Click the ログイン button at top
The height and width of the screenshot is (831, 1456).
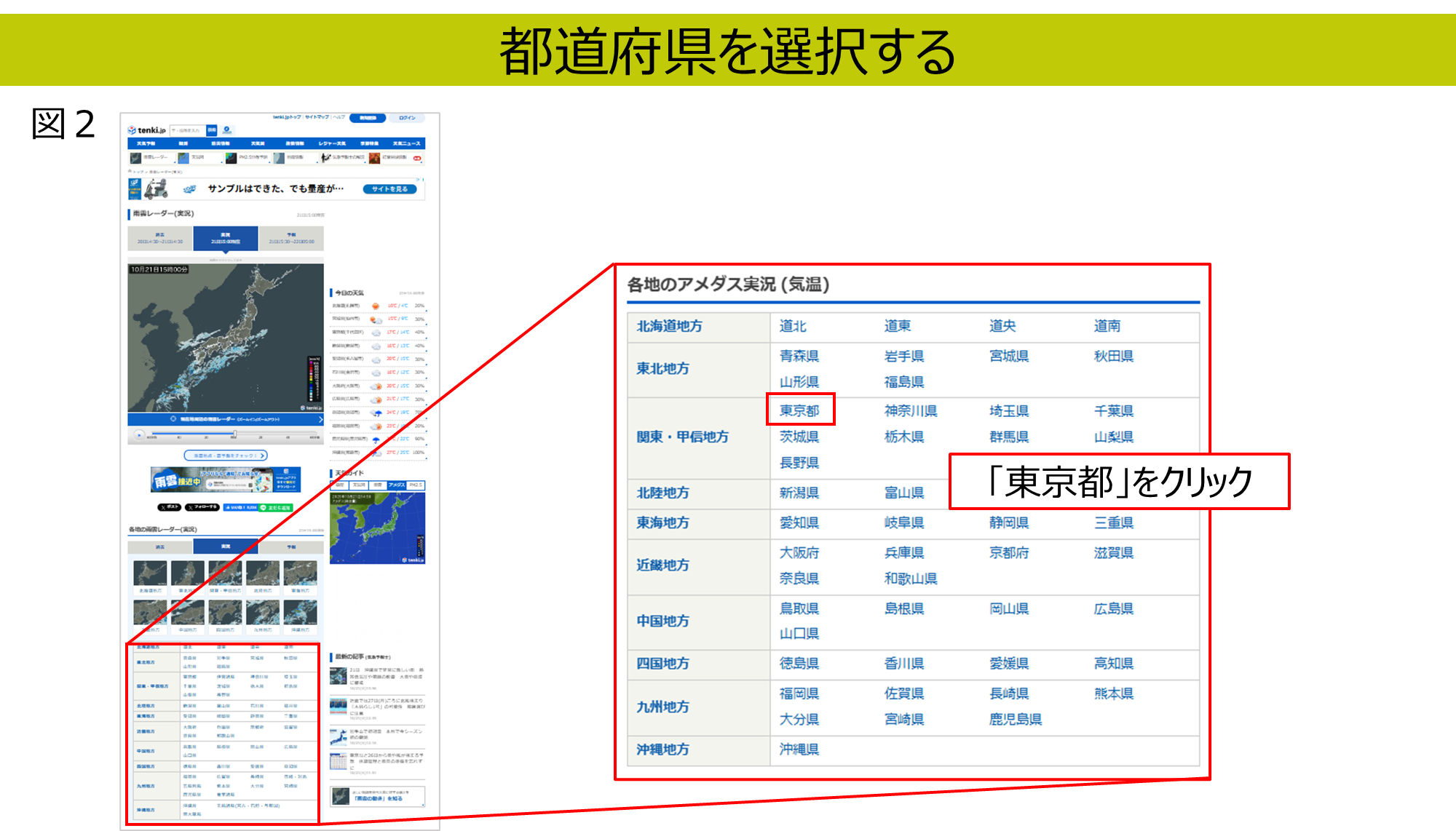coord(407,118)
